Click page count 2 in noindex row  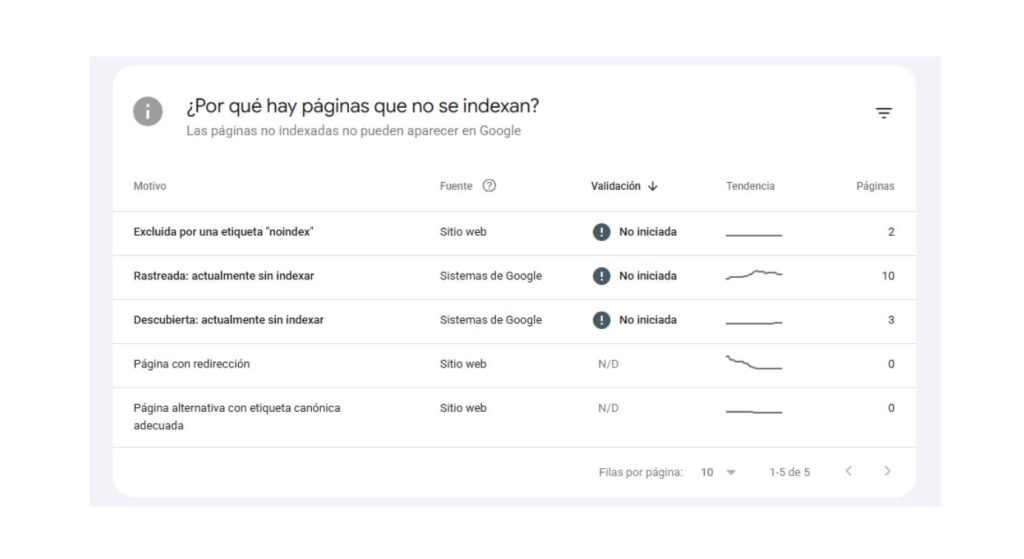click(891, 232)
